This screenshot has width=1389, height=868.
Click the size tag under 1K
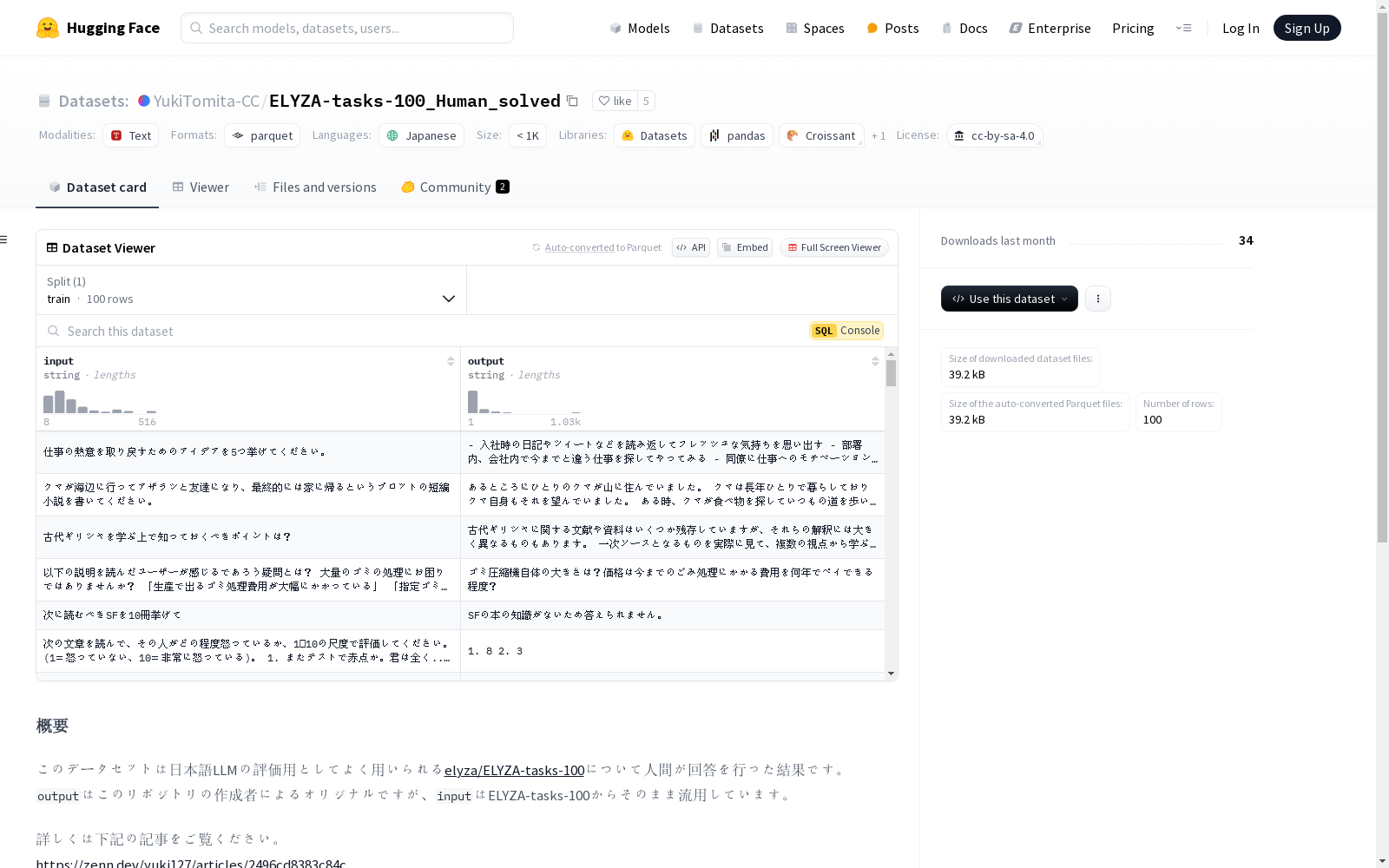pos(528,135)
